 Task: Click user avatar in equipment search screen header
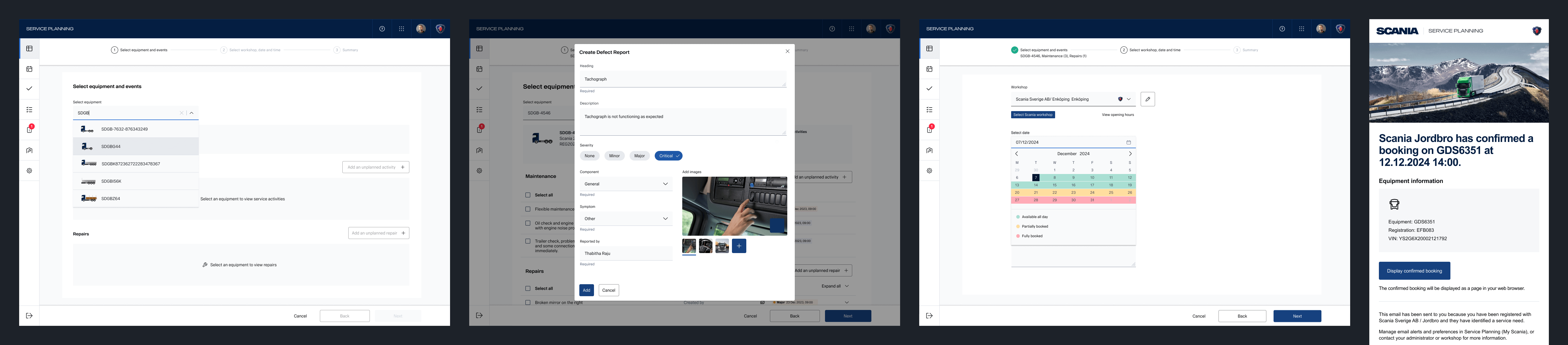pos(421,29)
